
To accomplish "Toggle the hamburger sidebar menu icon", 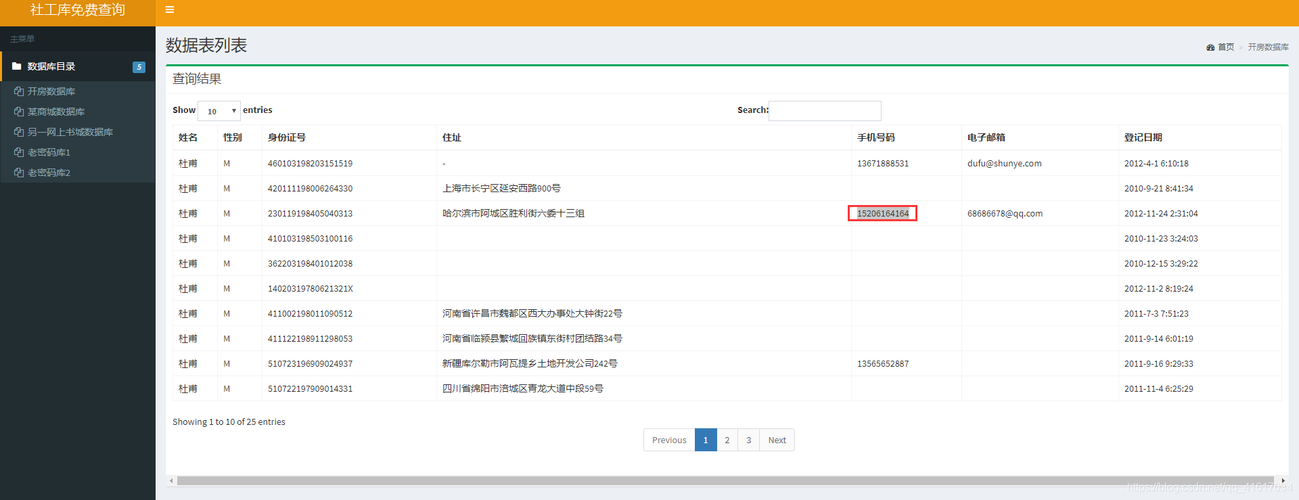I will point(170,10).
